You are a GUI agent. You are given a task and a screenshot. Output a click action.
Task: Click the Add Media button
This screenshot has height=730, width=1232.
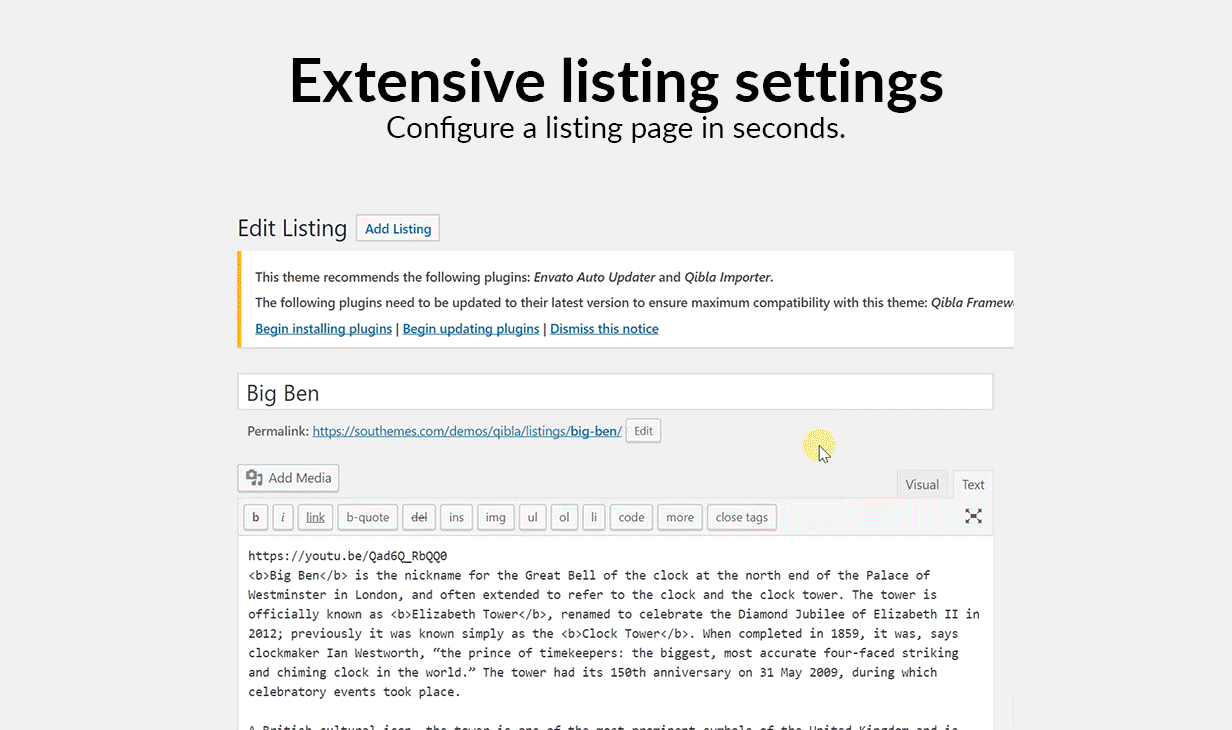tap(288, 478)
